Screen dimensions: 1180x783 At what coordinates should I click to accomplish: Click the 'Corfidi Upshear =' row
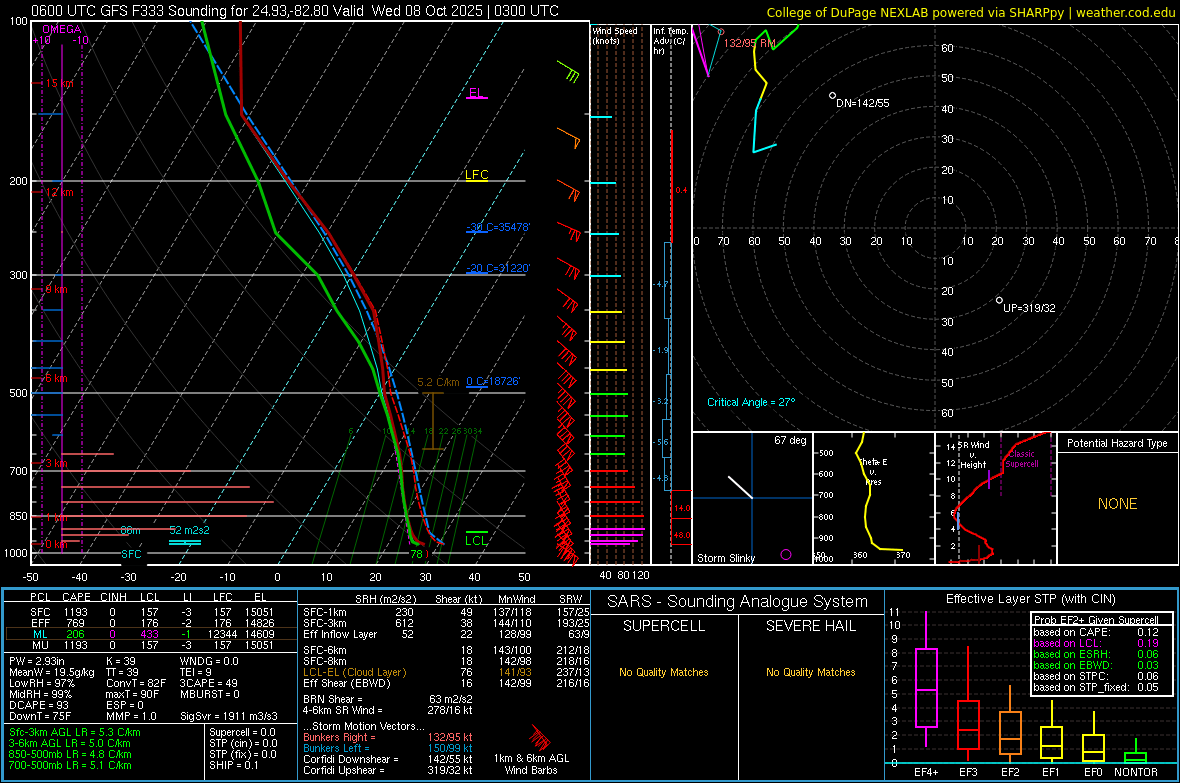(x=388, y=770)
